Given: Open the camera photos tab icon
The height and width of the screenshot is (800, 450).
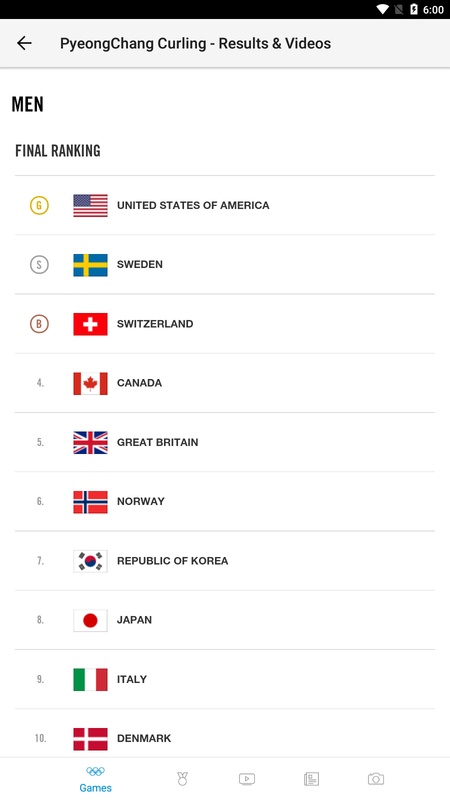Looking at the screenshot, I should coord(376,779).
